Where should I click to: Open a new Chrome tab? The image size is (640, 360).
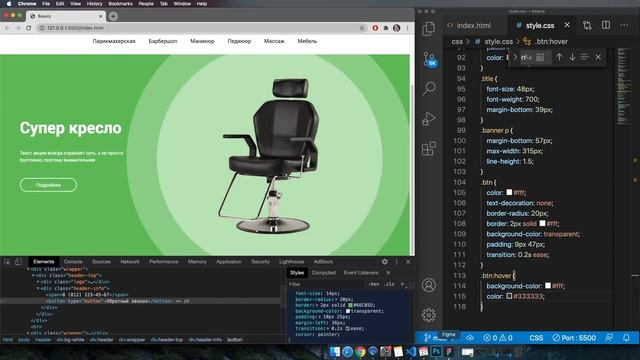point(113,16)
